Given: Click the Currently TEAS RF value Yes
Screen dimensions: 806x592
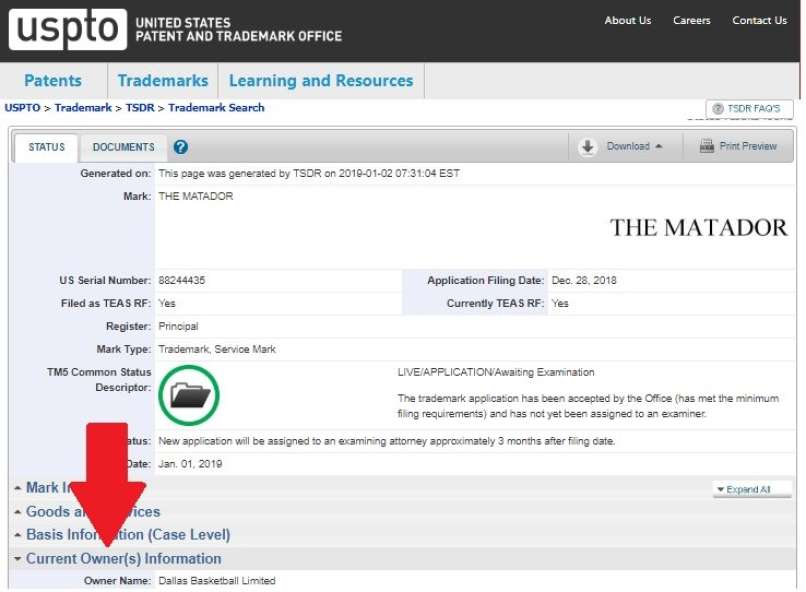Looking at the screenshot, I should (x=560, y=304).
